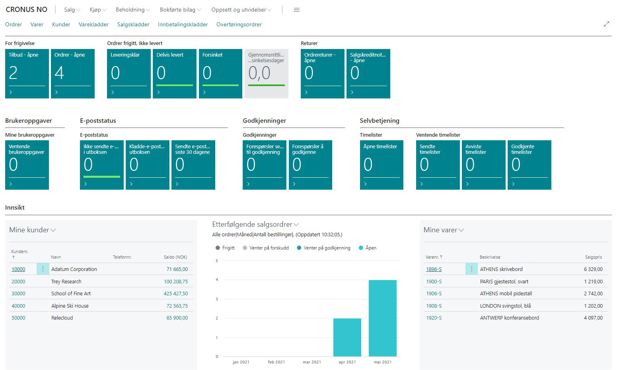Toggle the Frigitt legend item in chart
This screenshot has width=621, height=370.
225,248
